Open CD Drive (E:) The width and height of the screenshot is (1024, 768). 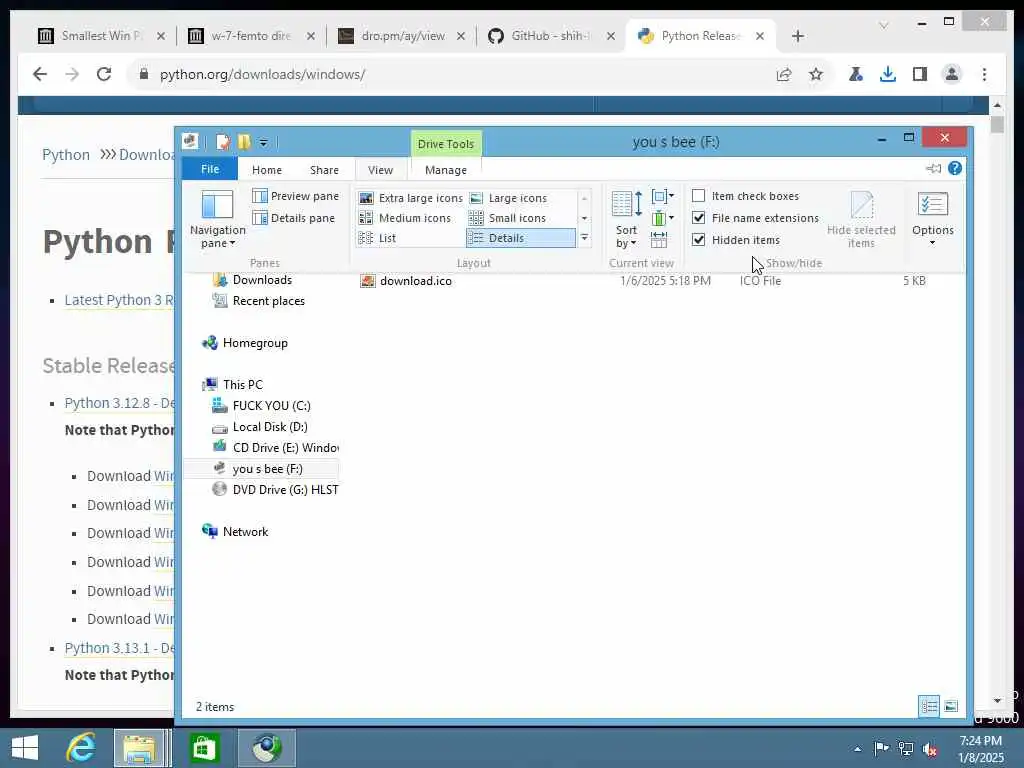(x=285, y=447)
